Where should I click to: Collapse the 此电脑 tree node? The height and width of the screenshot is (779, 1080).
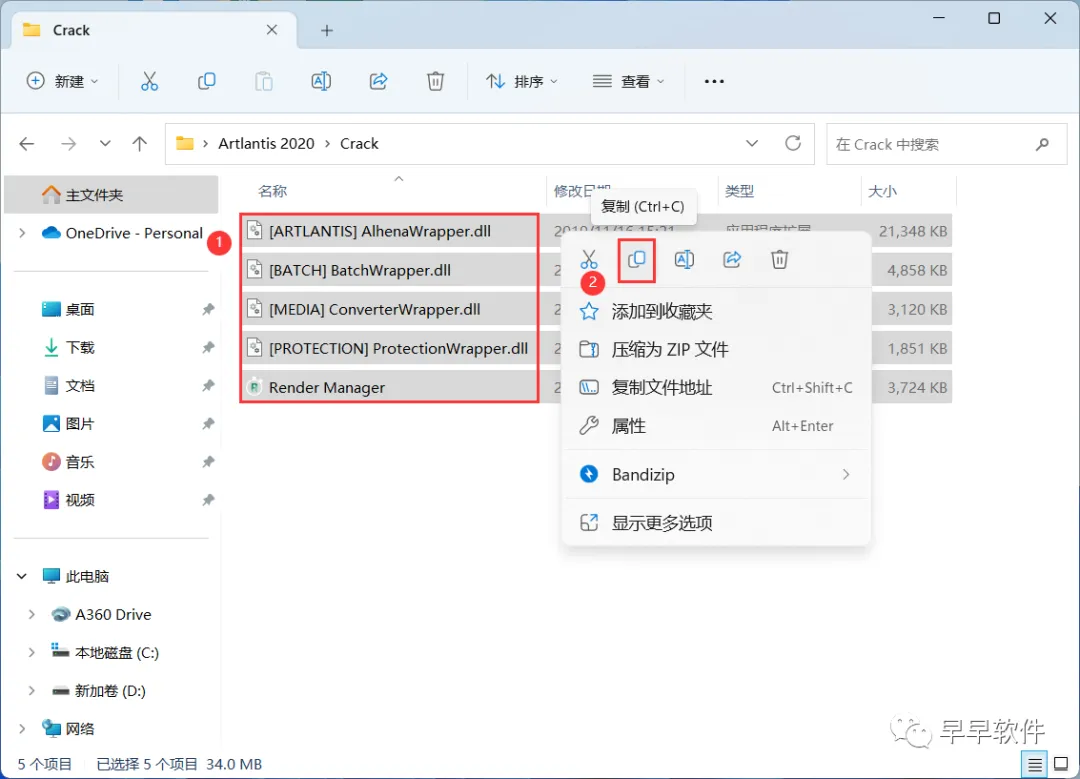21,576
